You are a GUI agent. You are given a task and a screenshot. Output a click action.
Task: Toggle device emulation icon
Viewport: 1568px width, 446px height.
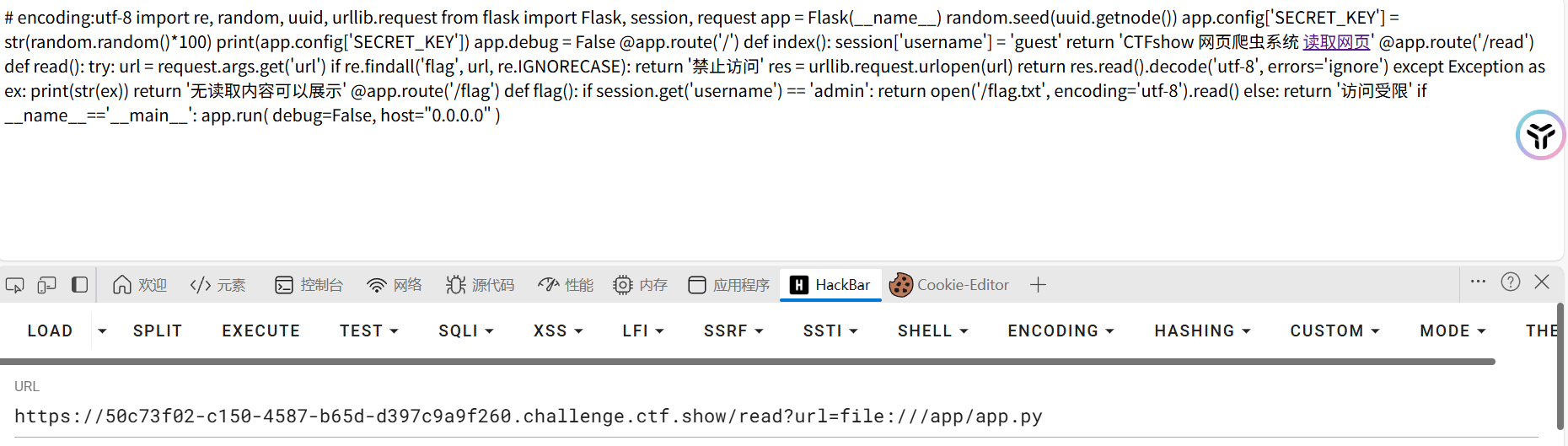point(47,285)
